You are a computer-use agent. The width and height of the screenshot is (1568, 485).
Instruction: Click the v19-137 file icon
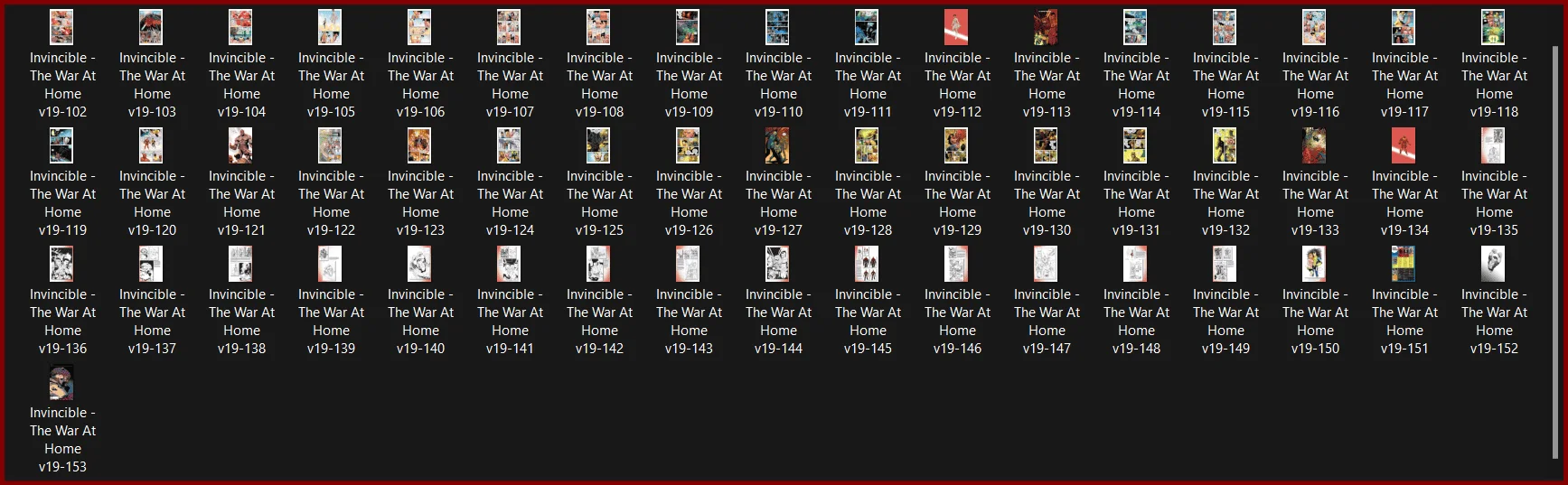(151, 264)
